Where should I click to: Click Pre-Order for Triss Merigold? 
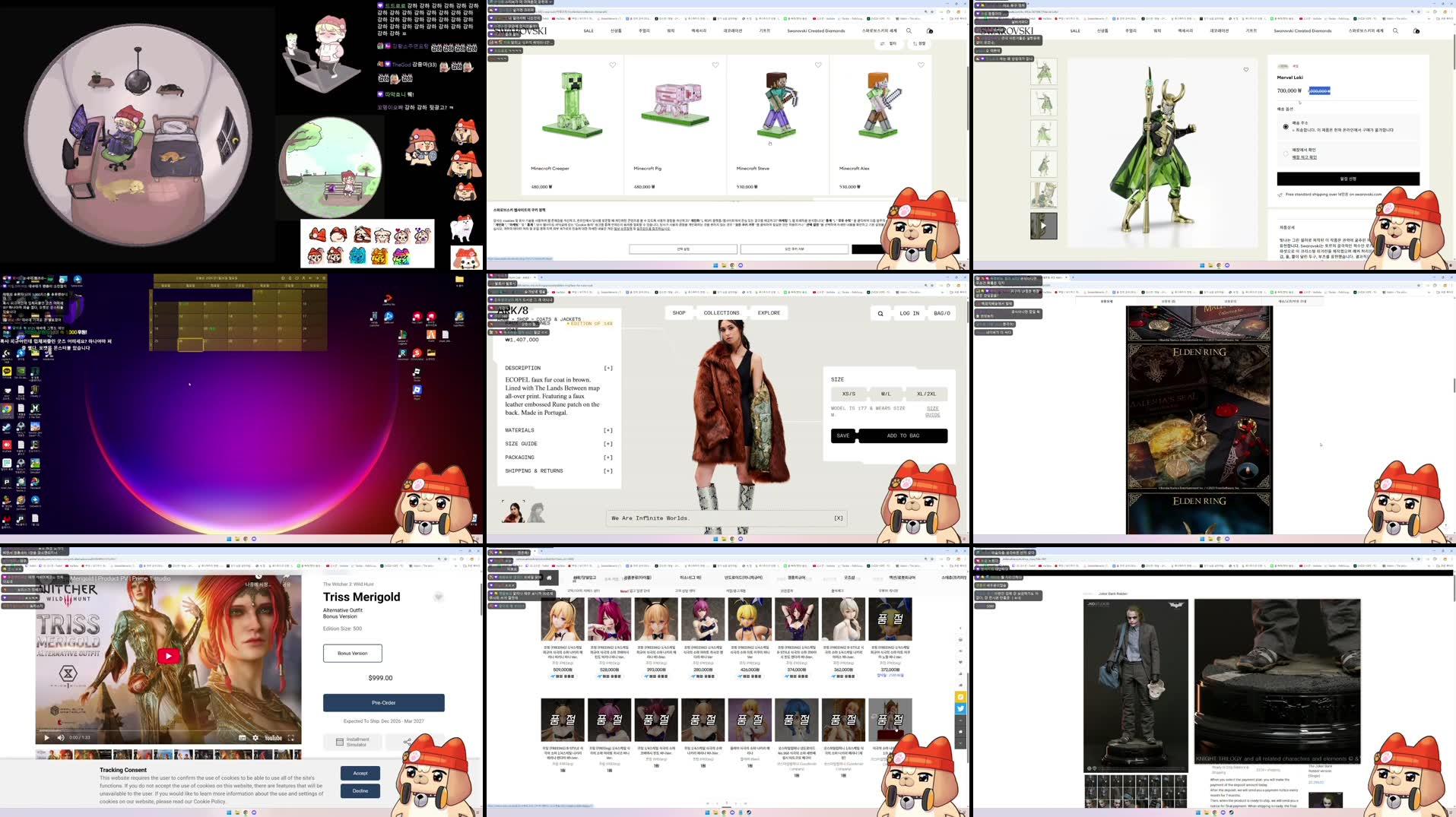pyautogui.click(x=383, y=702)
